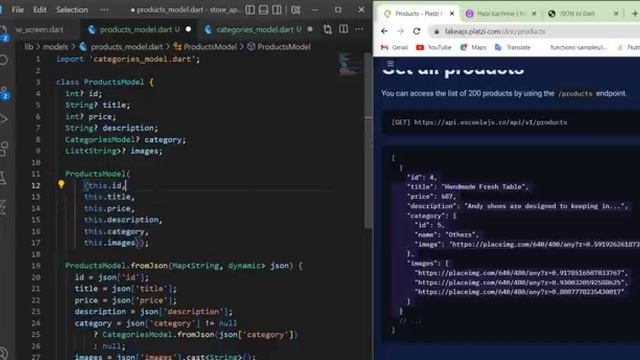
Task: Switch to JSON to Dart Chrome tab
Action: tap(584, 13)
